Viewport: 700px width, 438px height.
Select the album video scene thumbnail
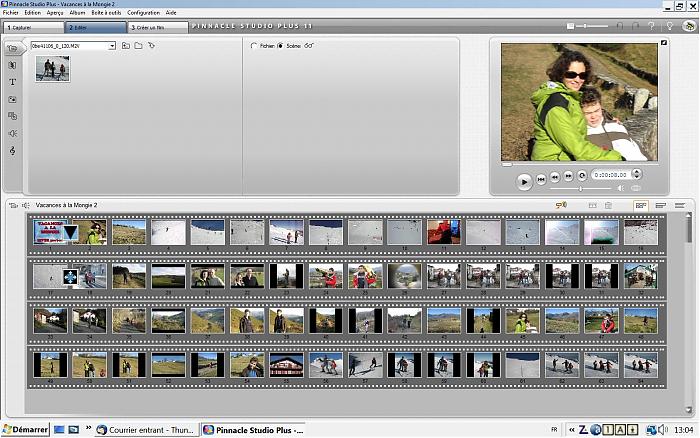(x=53, y=69)
